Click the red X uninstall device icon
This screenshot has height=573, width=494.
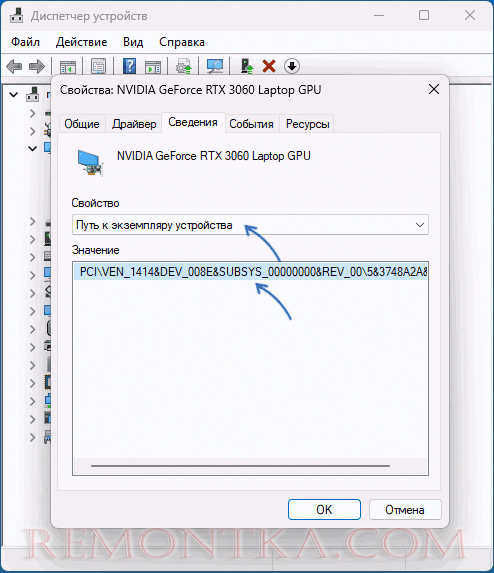pos(269,67)
